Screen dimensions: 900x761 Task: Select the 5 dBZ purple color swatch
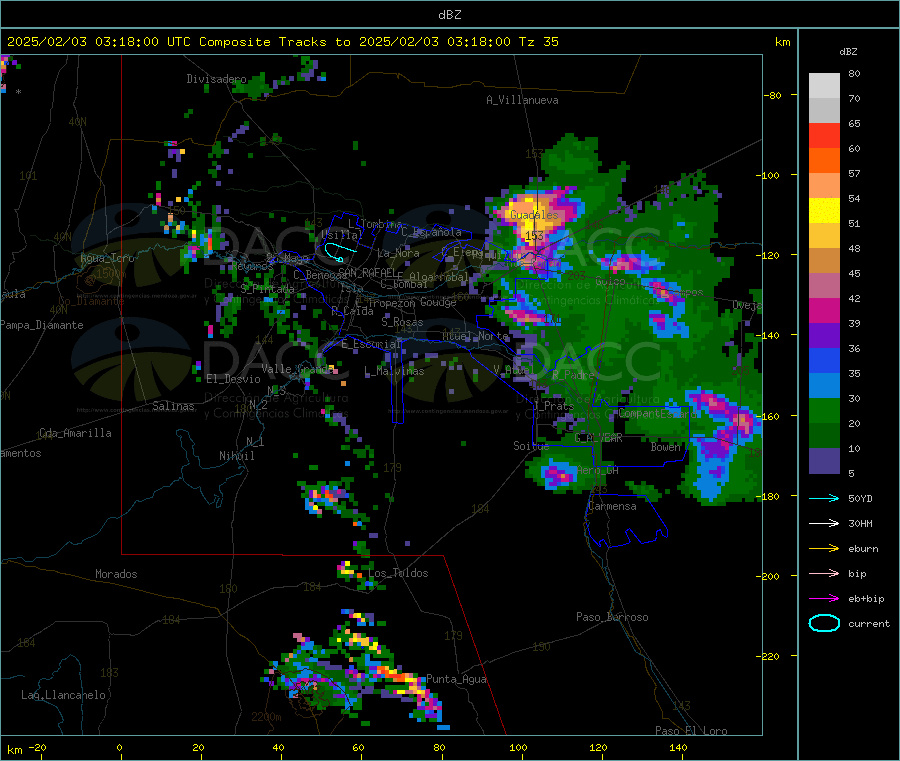click(824, 461)
